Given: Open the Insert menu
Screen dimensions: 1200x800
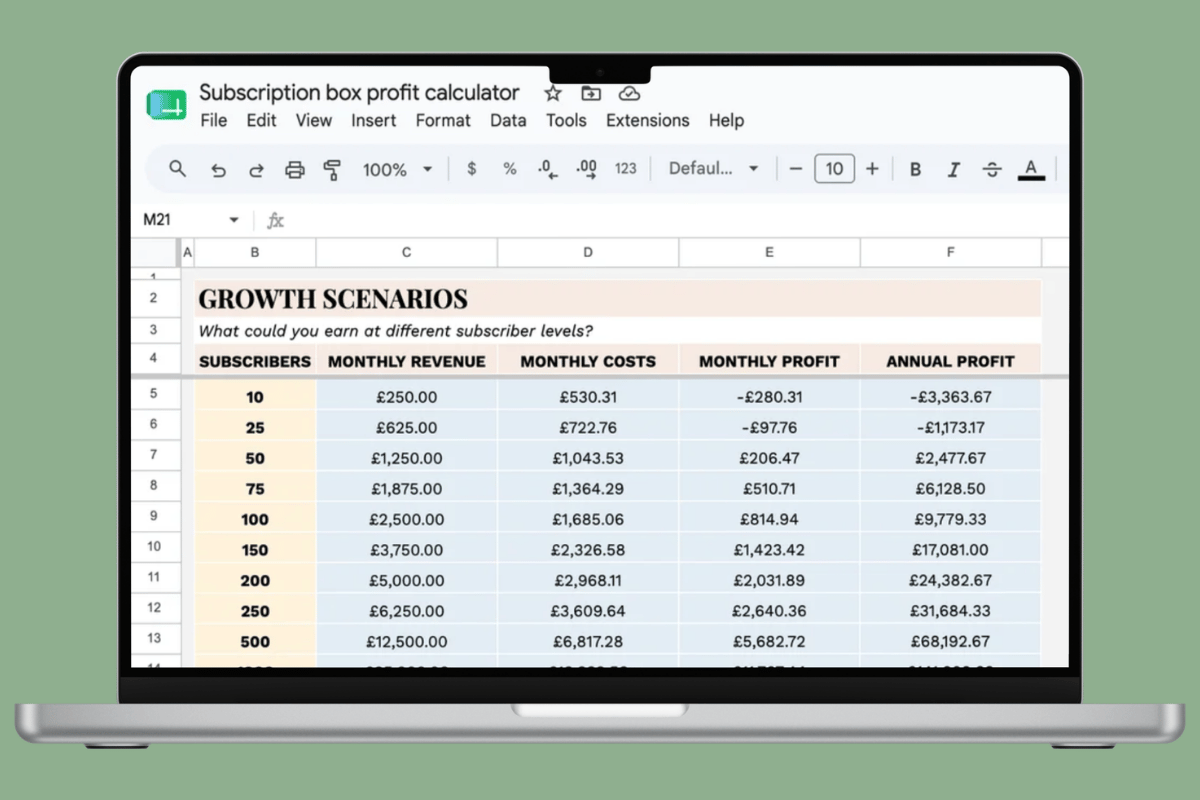Looking at the screenshot, I should tap(374, 120).
